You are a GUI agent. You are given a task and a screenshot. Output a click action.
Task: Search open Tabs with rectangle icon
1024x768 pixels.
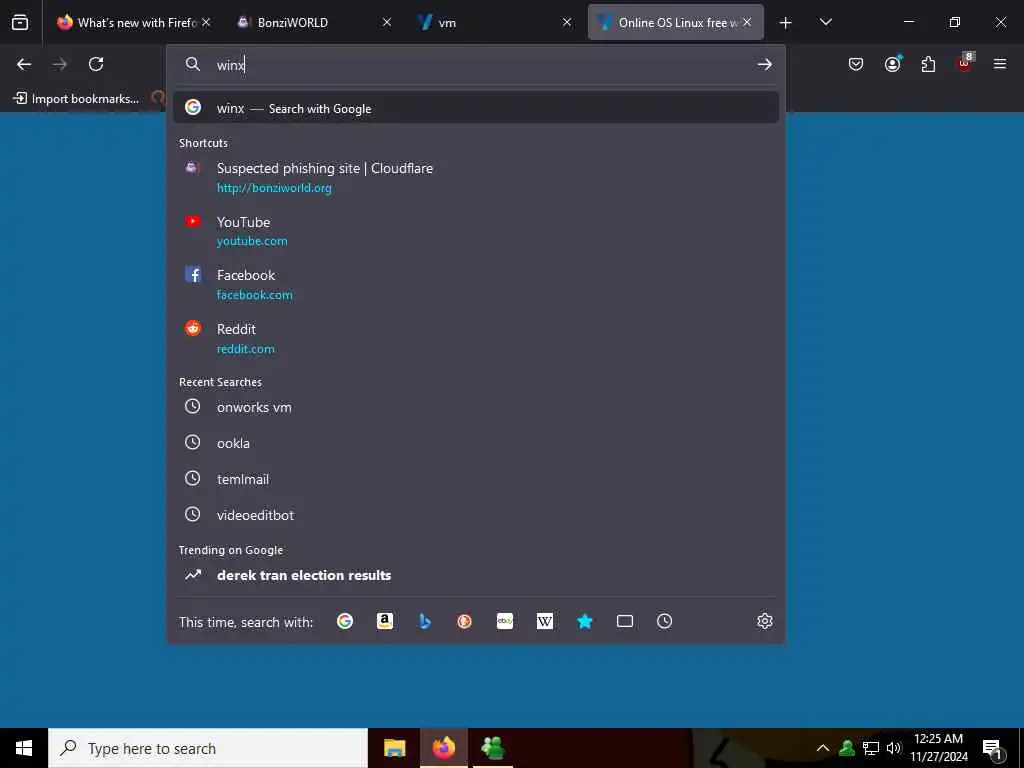tap(624, 621)
